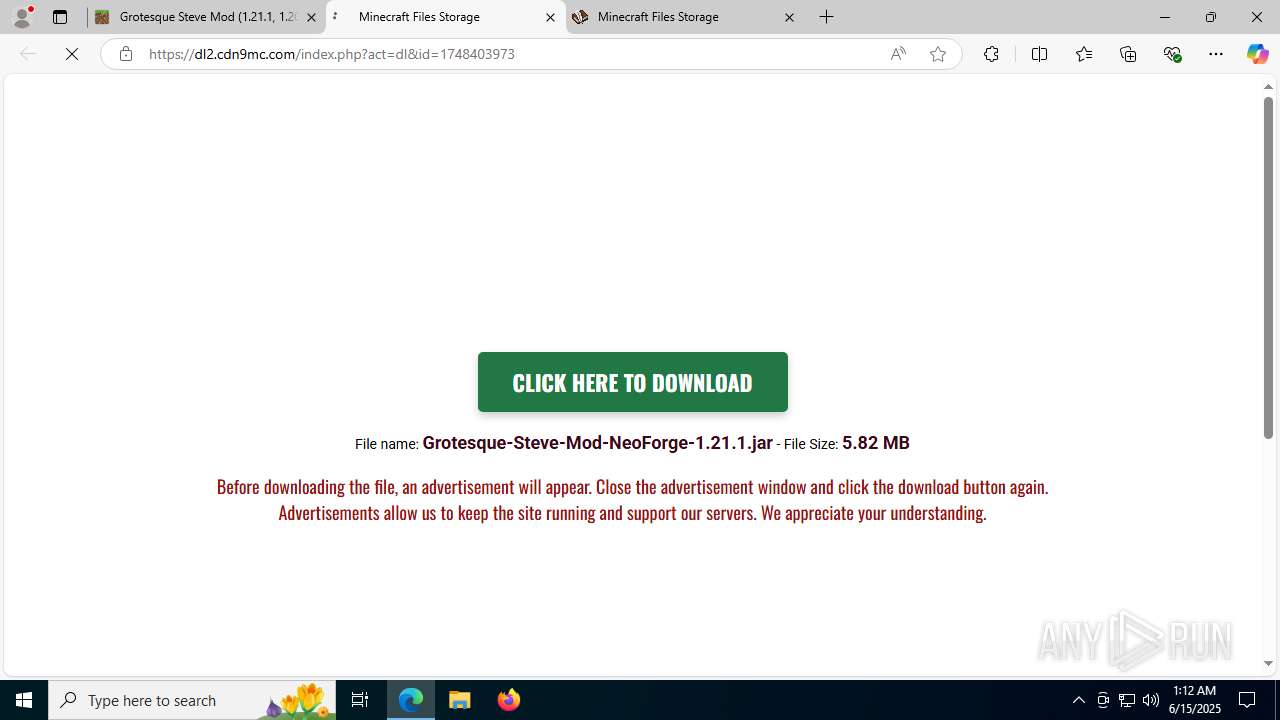Screen dimensions: 1280x720
Task: Click the Type here to search box
Action: (x=192, y=700)
